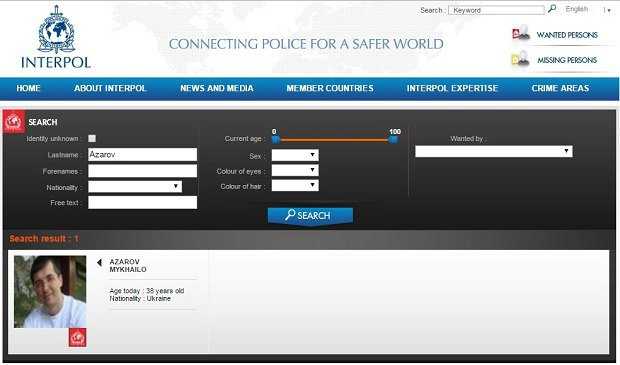Open the Wanted Persons red icon

521,33
